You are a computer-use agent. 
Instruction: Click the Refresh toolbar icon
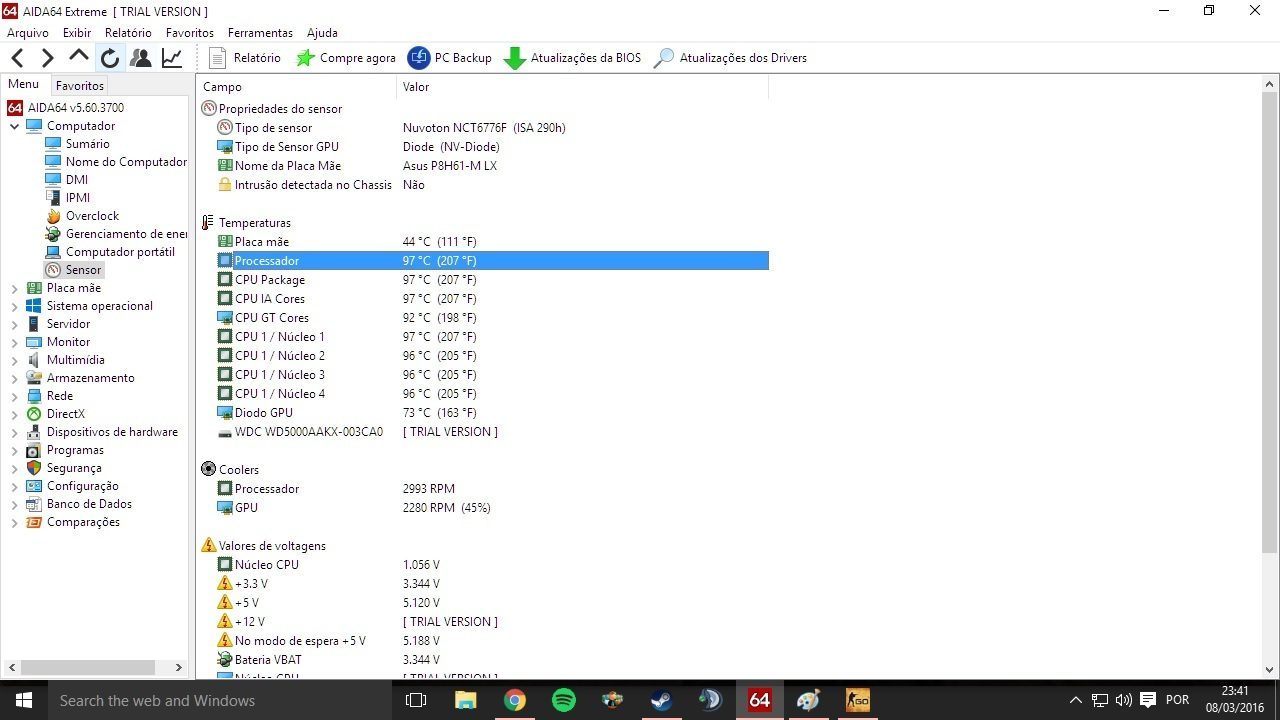click(x=110, y=58)
